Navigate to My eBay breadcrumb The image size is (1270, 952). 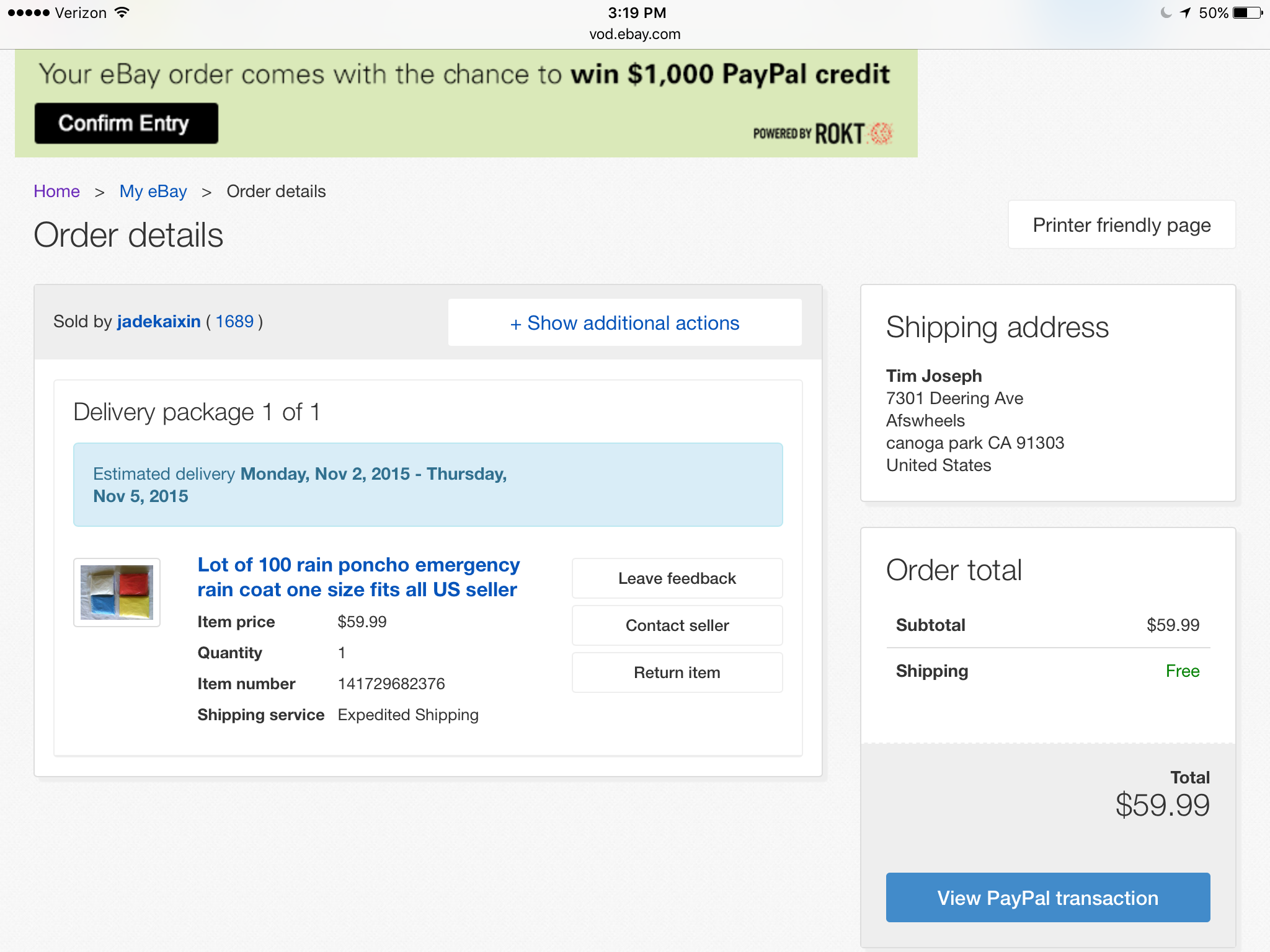pos(153,192)
